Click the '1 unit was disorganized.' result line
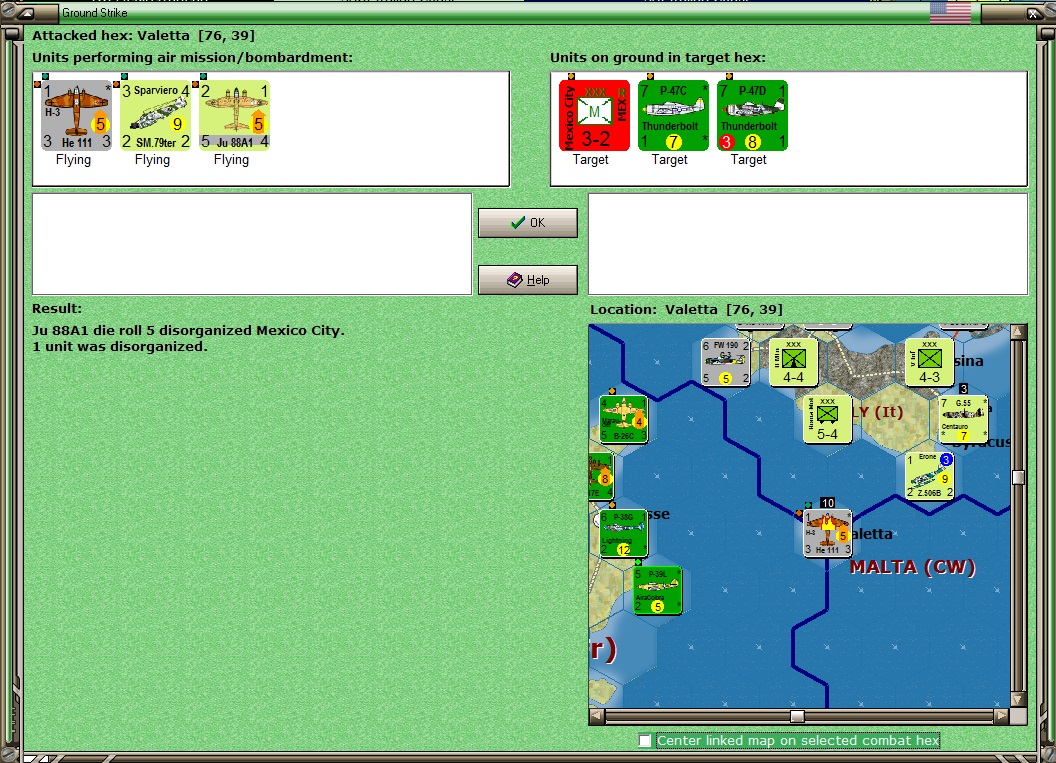This screenshot has height=763, width=1056. point(120,347)
